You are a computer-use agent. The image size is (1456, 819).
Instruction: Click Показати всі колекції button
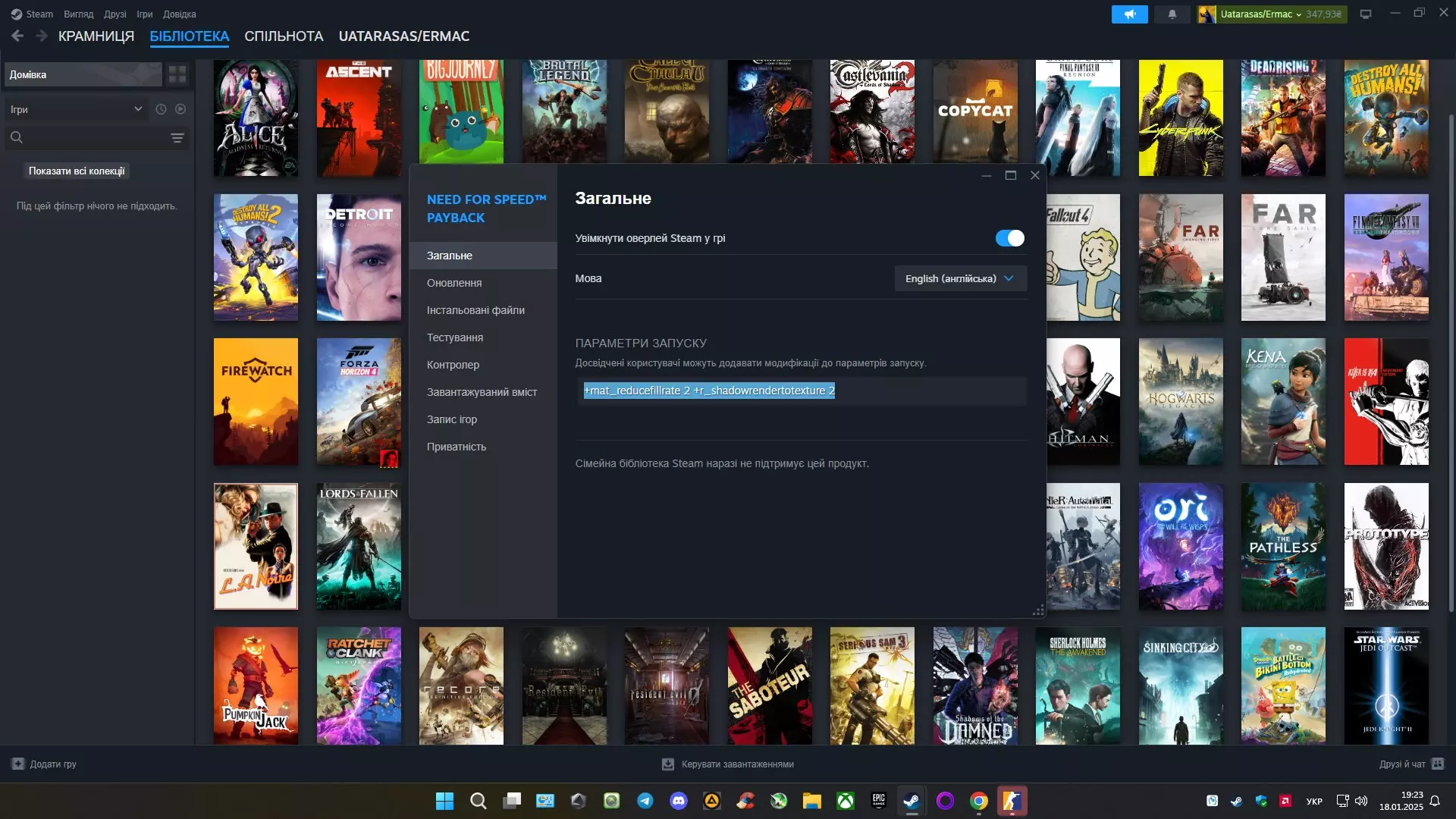click(x=77, y=171)
